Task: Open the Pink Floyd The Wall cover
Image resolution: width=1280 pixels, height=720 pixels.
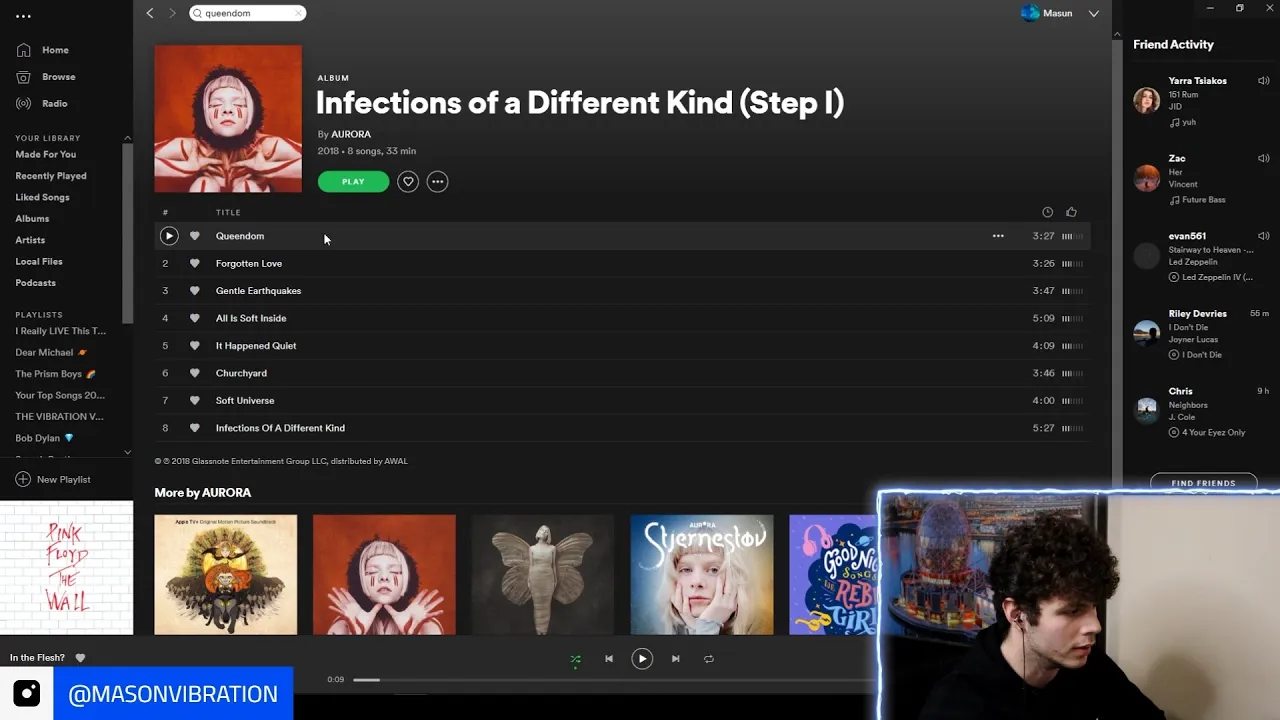Action: tap(66, 568)
